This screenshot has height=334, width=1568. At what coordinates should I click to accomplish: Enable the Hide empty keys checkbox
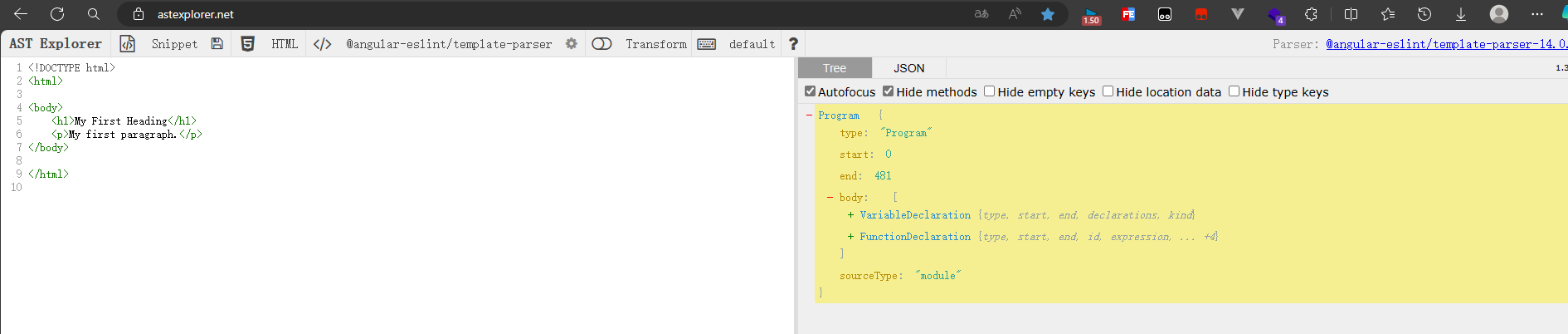click(x=990, y=91)
